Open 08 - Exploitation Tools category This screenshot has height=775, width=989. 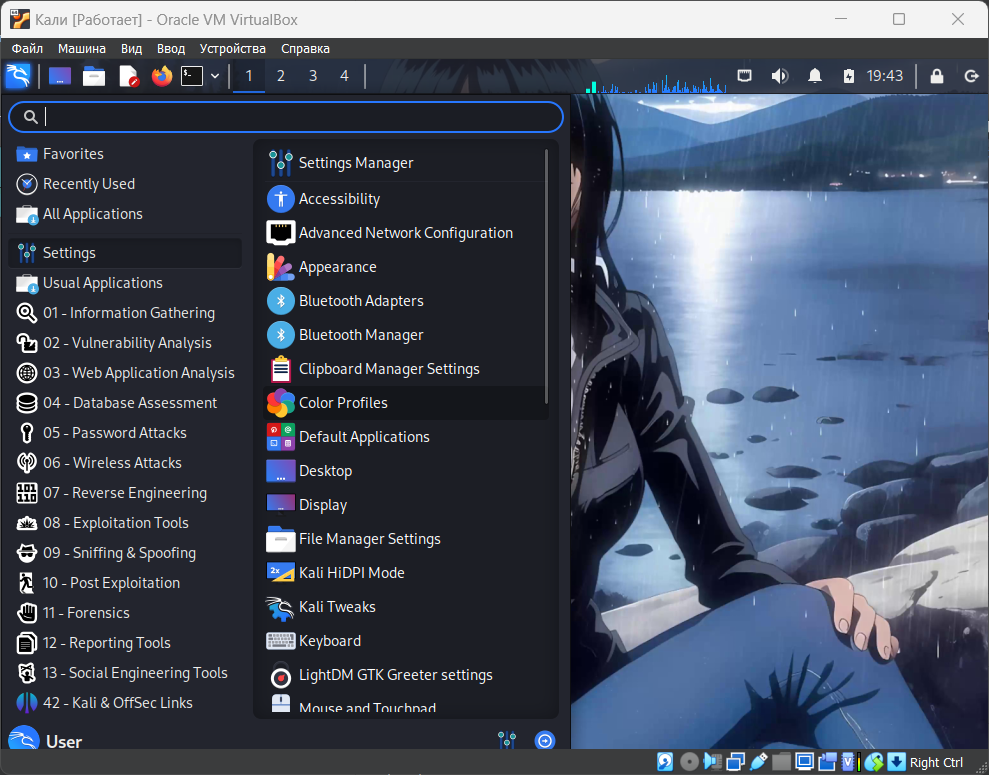[126, 523]
